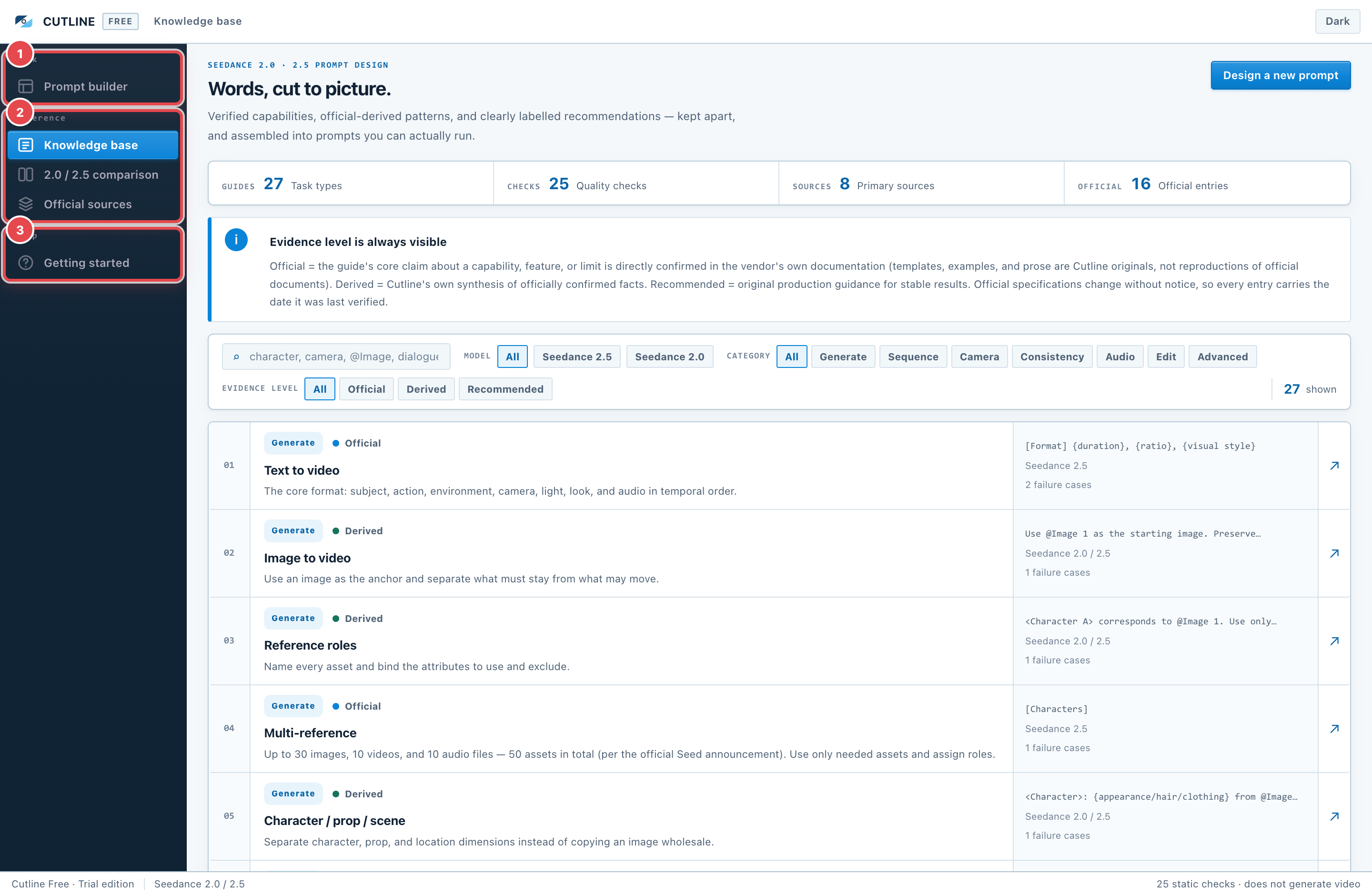Open the Character / prop / scene arrow icon
This screenshot has width=1372, height=896.
1334,816
